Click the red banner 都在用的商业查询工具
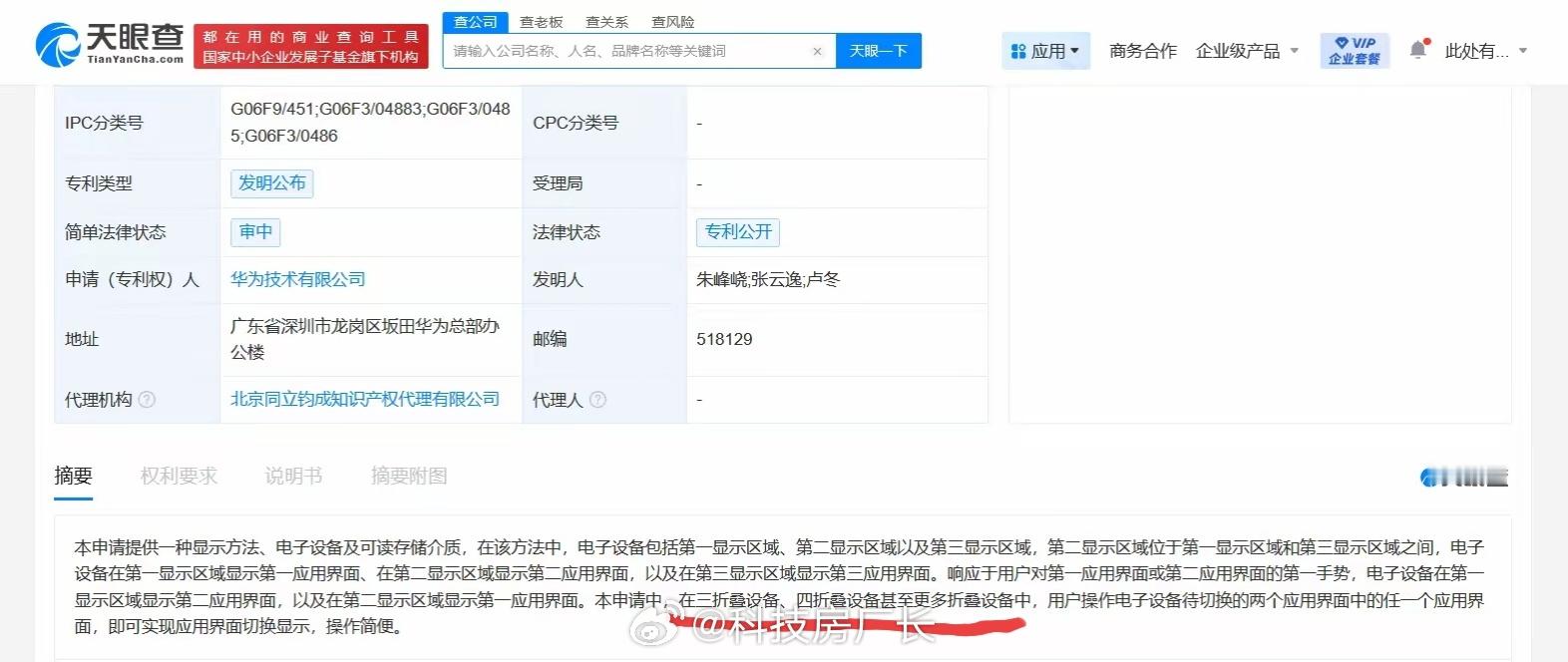 coord(310,47)
